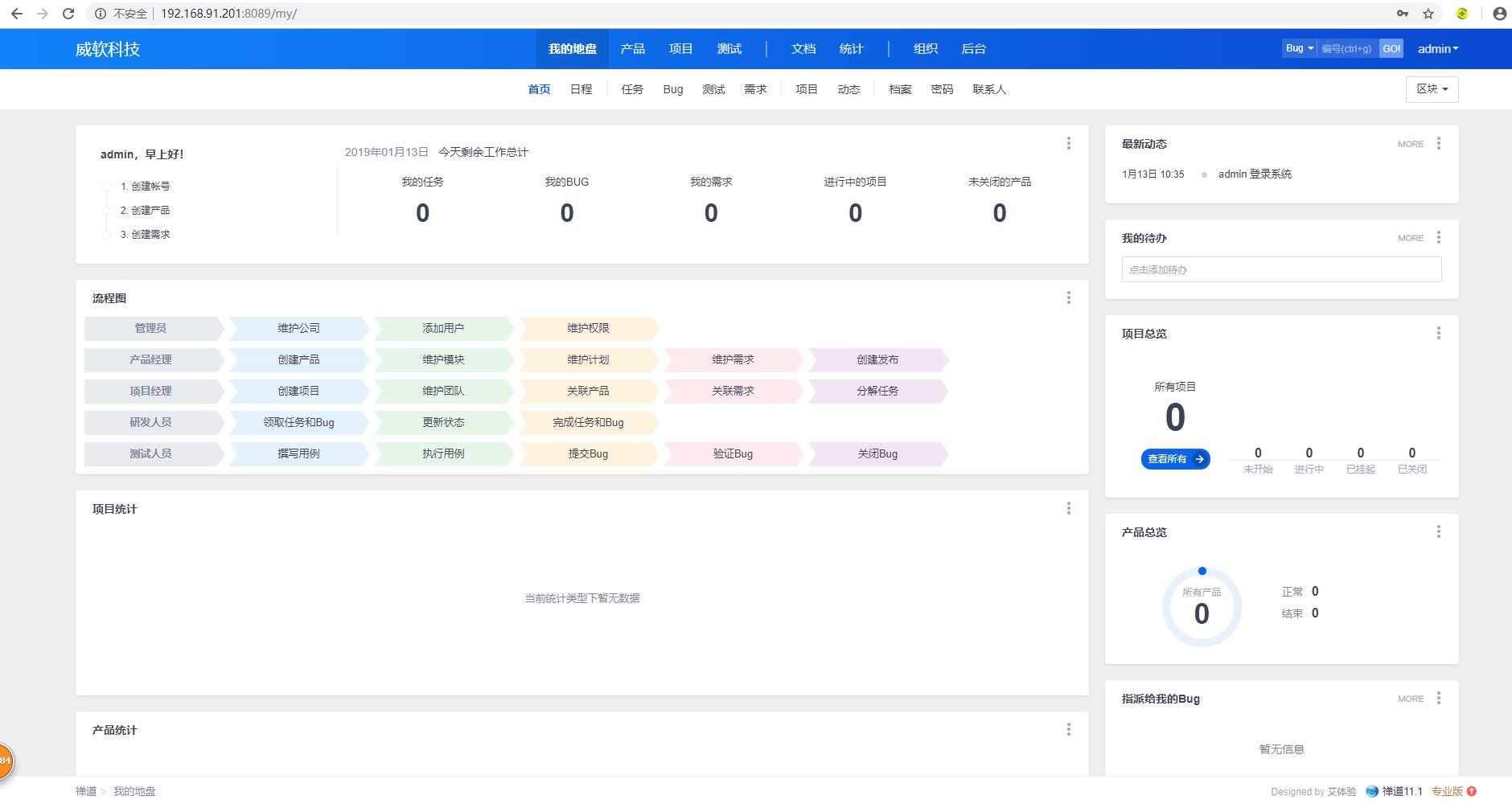Image resolution: width=1512 pixels, height=804 pixels.
Task: Open the 最新动态 block's three-dot menu
Action: pyautogui.click(x=1438, y=143)
